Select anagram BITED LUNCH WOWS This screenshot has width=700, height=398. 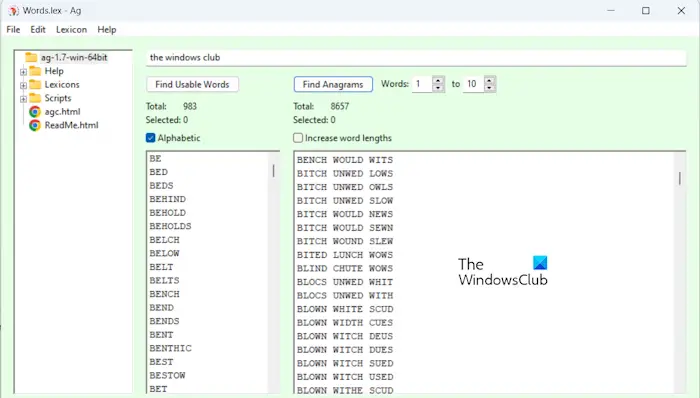345,255
